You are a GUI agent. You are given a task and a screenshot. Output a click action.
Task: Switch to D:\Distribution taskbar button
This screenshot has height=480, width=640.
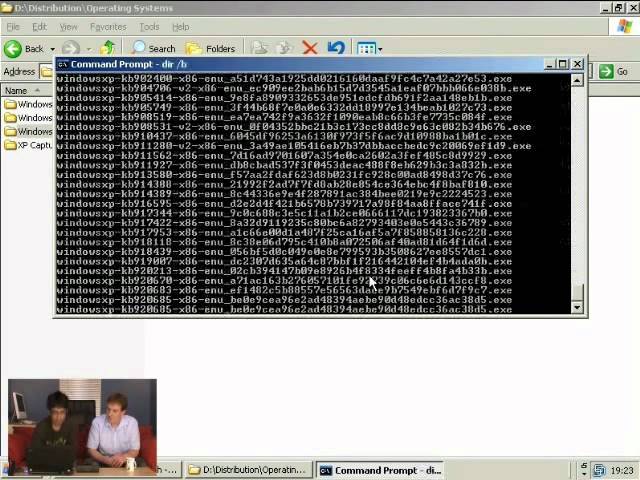tap(248, 470)
